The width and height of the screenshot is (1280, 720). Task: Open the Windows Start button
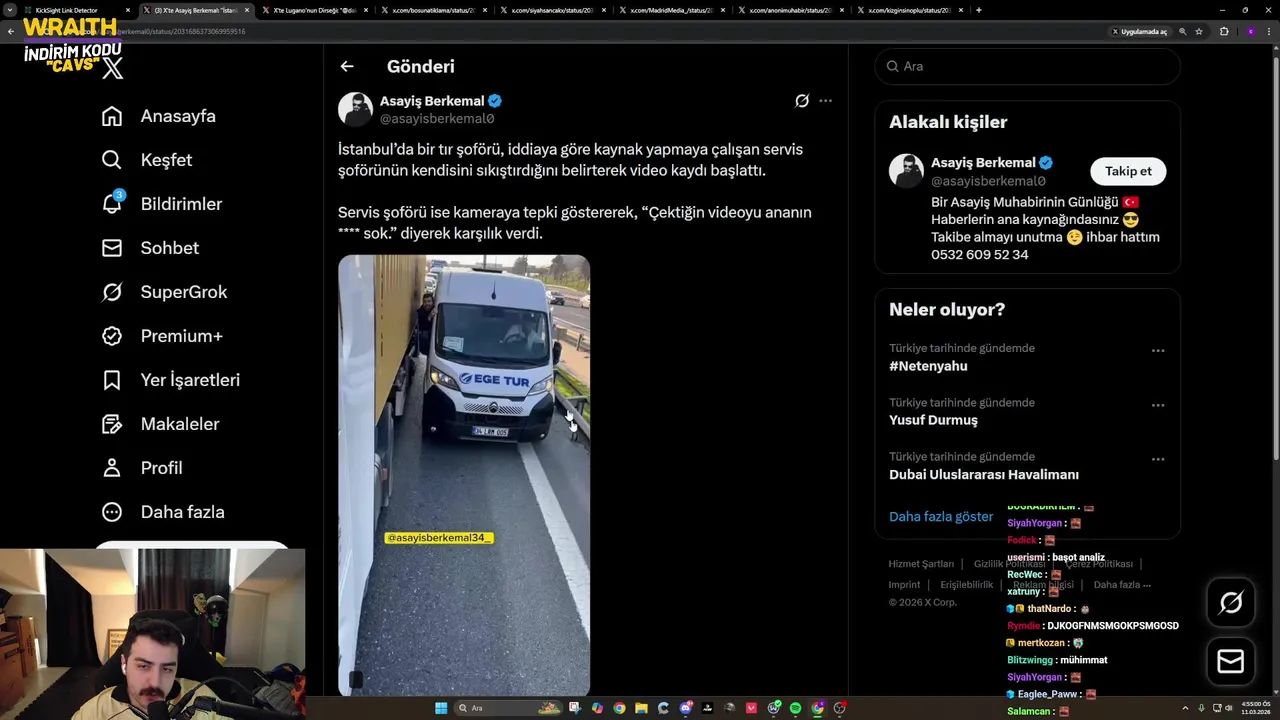pos(441,708)
